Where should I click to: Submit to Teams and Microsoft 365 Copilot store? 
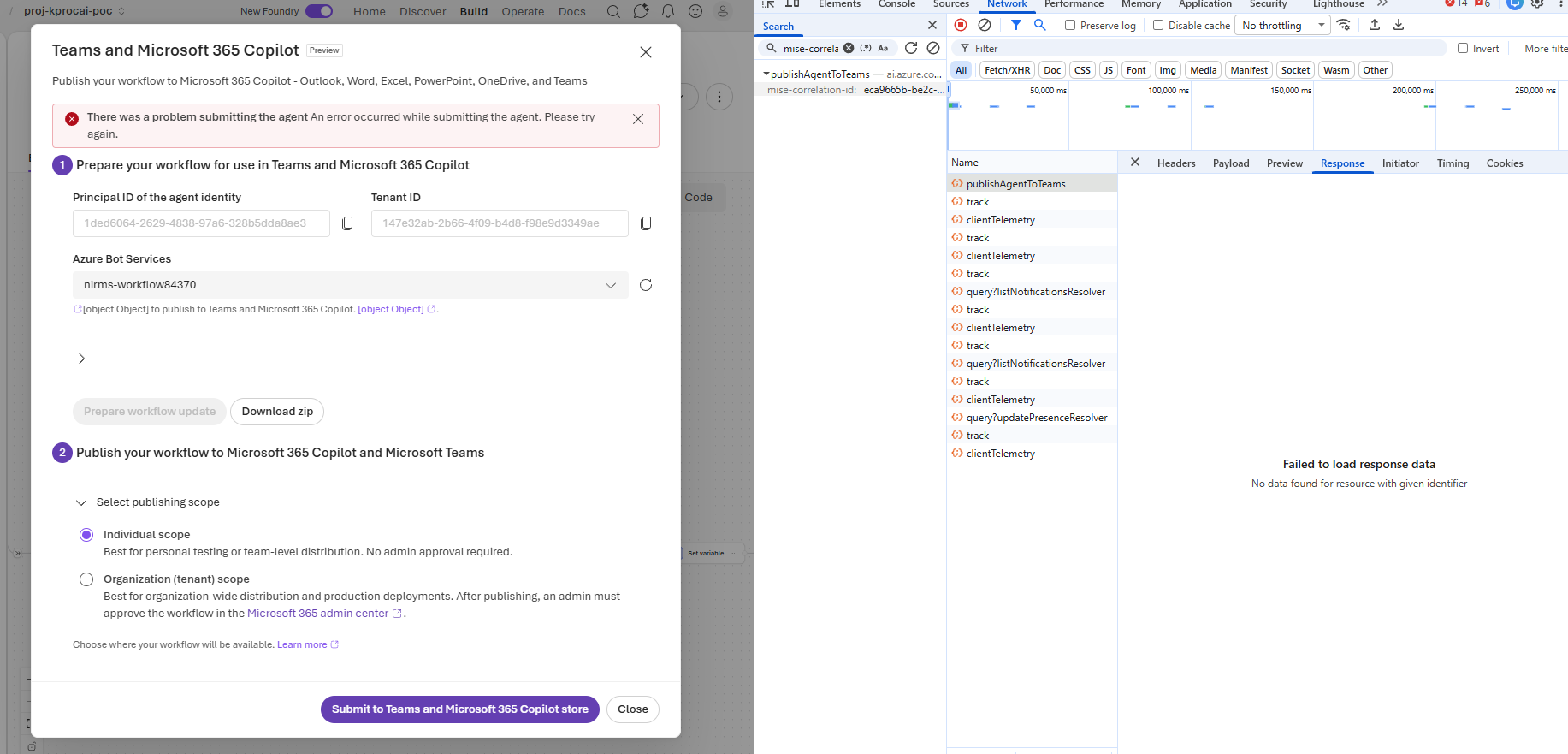(460, 709)
